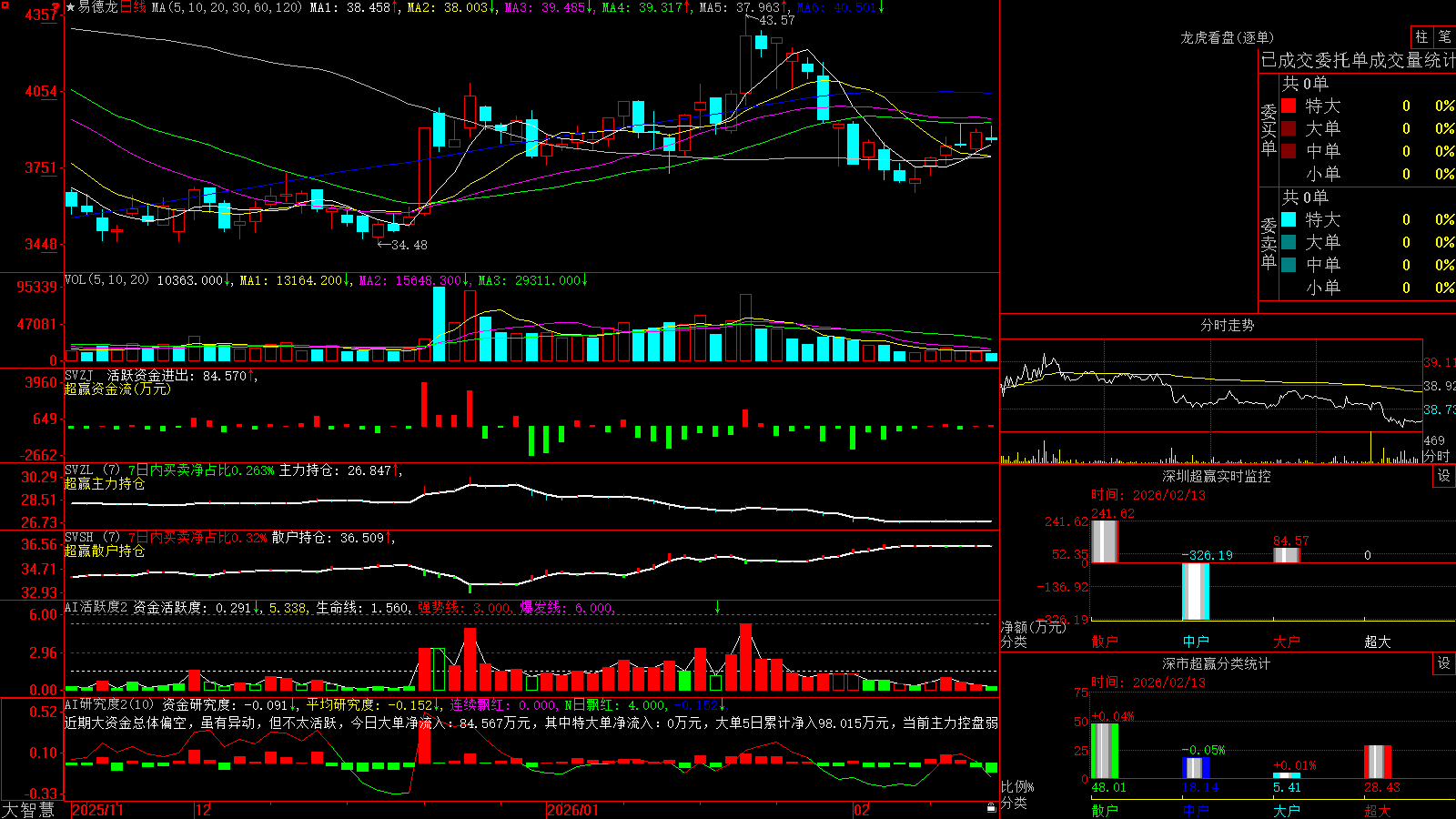
Task: Click the AI活跃度2 indicator title
Action: point(96,607)
